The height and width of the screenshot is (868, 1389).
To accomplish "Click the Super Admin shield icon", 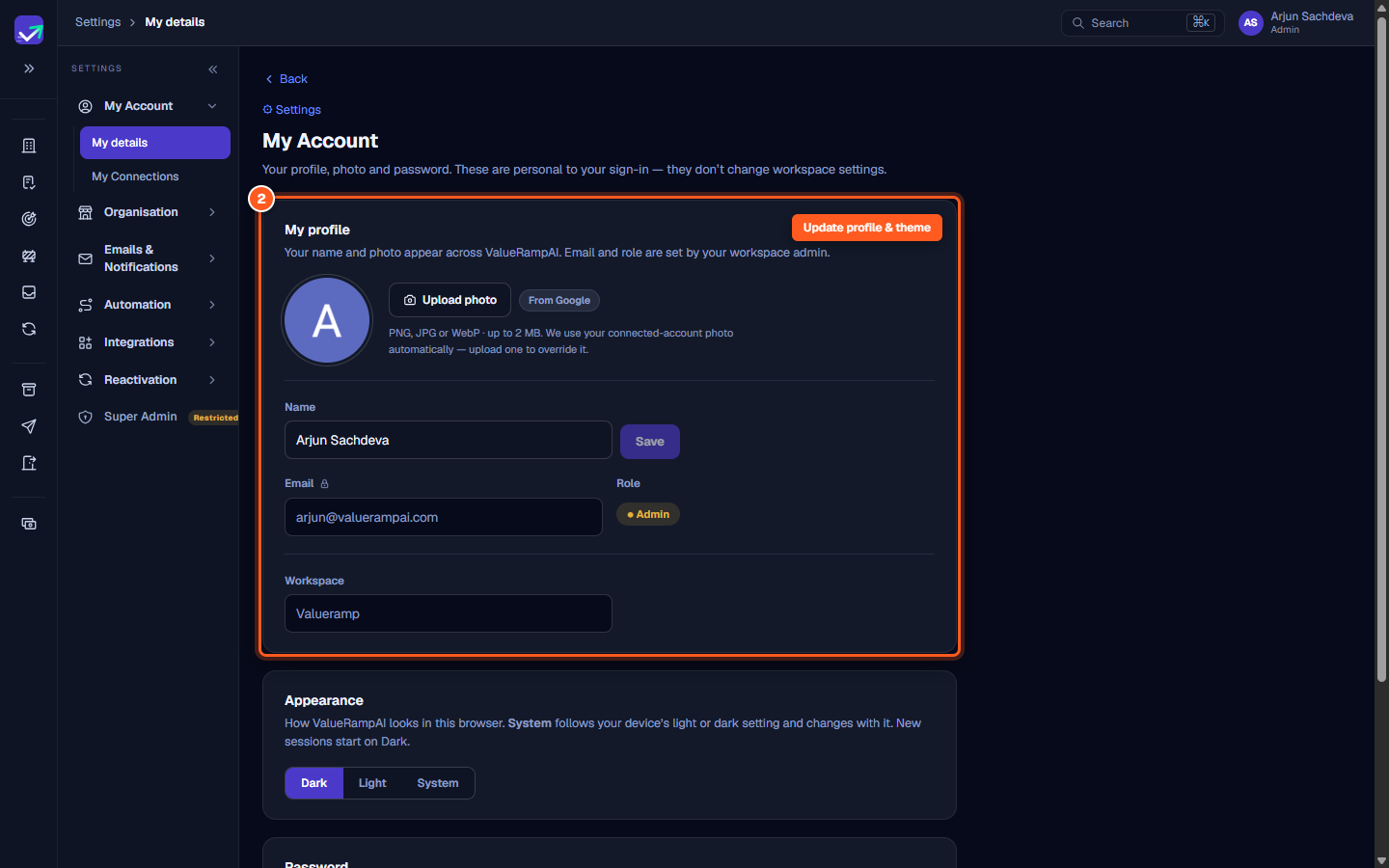I will (85, 417).
